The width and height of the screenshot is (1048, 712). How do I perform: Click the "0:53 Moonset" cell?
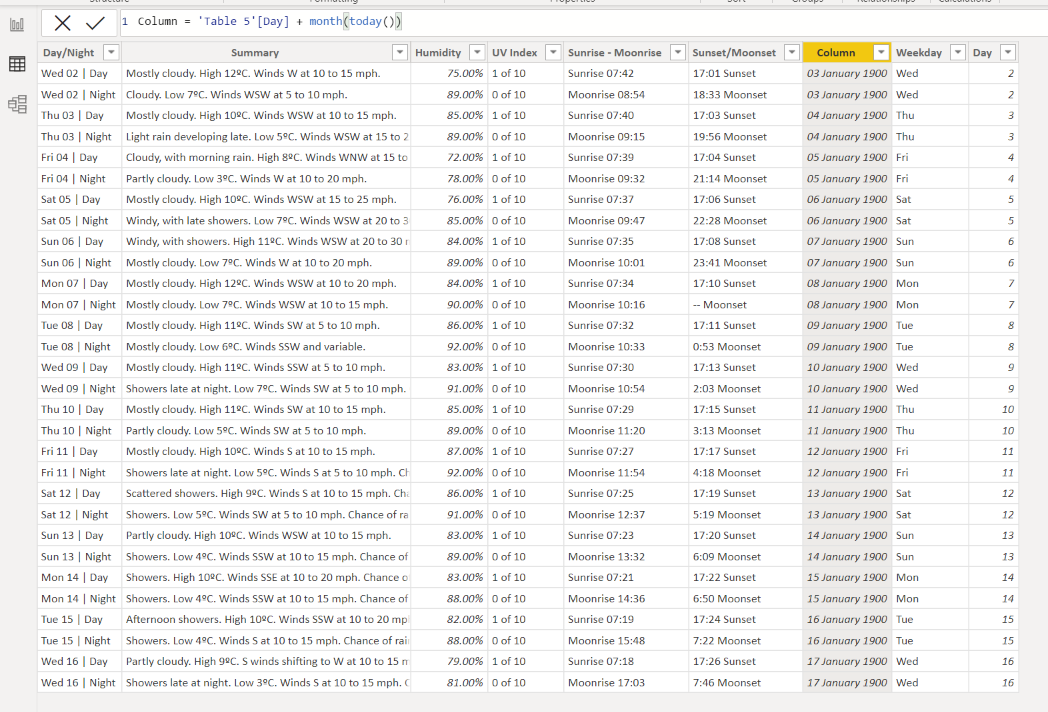pos(745,346)
